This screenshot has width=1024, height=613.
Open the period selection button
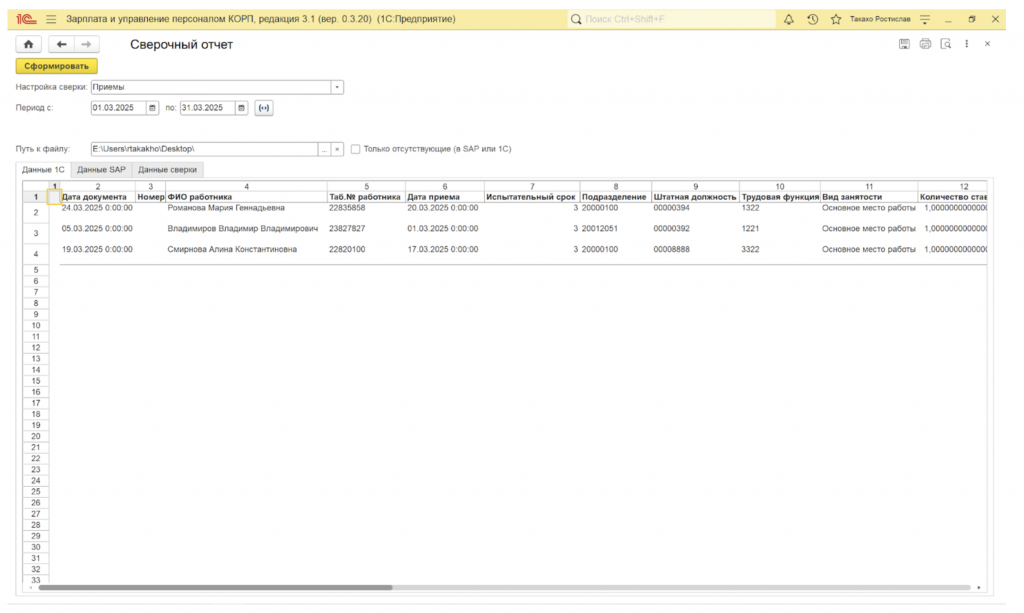click(264, 108)
